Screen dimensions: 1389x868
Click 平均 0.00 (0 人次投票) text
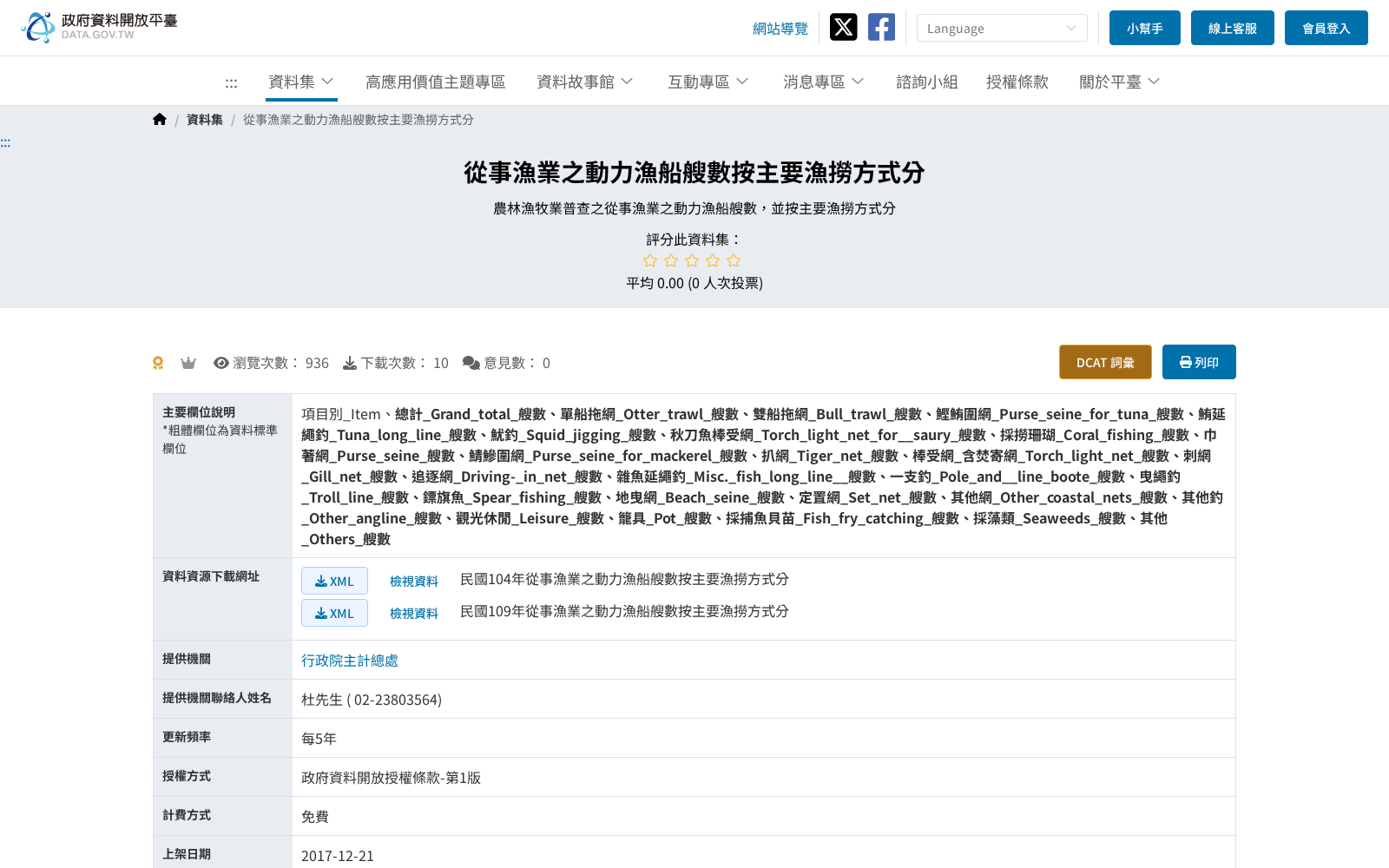pos(694,283)
